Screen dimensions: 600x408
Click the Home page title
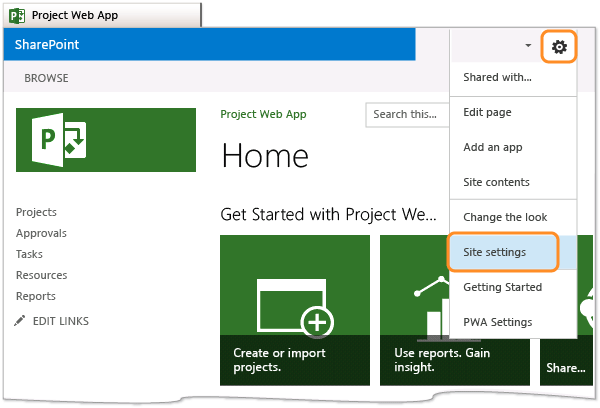[x=265, y=156]
